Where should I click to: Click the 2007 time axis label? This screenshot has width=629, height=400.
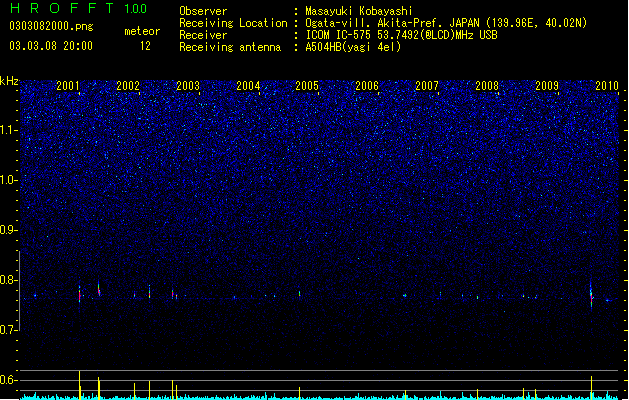[427, 85]
